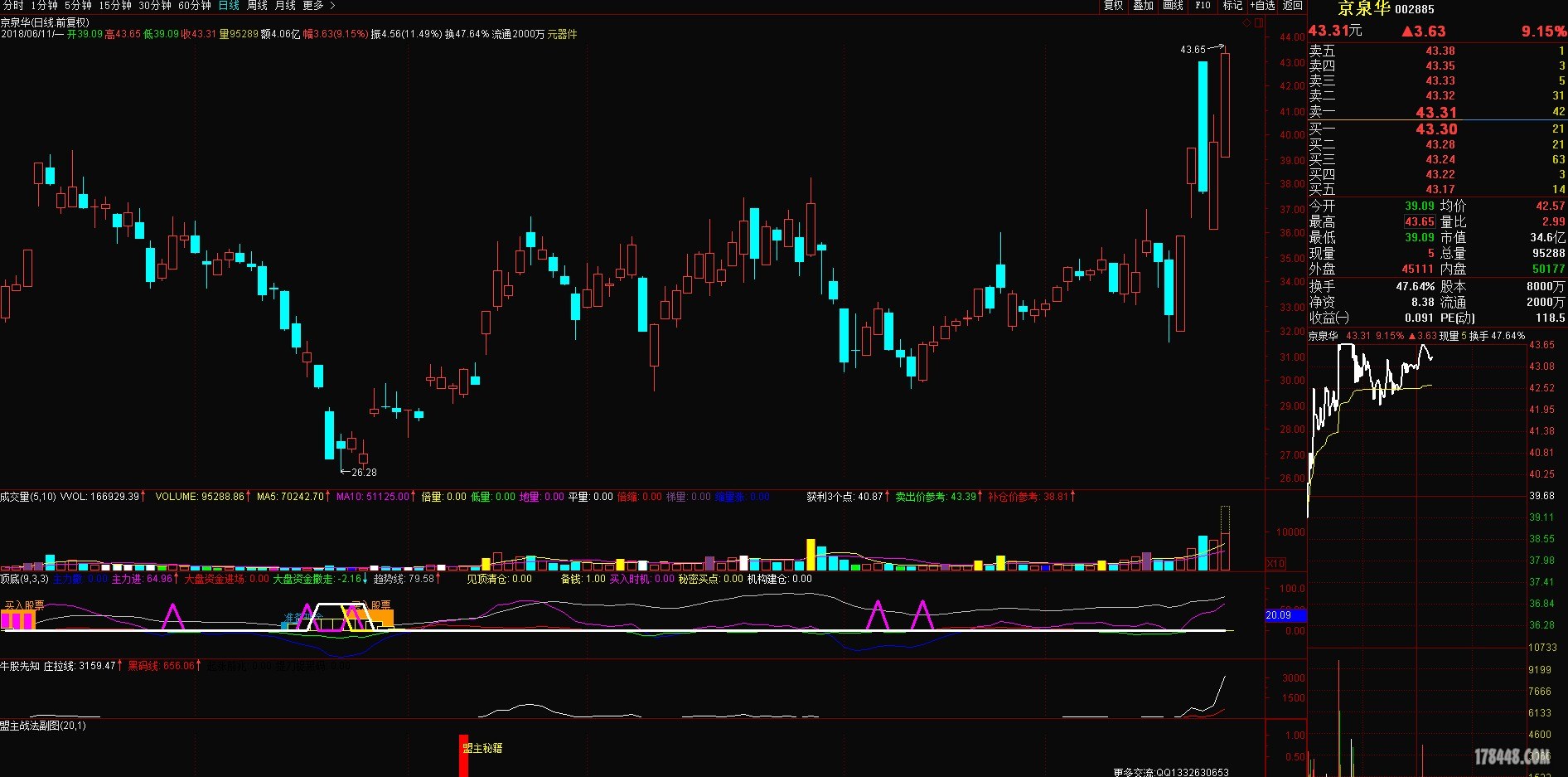Click the 26.28 low price annotation
This screenshot has width=1568, height=777.
tap(364, 473)
